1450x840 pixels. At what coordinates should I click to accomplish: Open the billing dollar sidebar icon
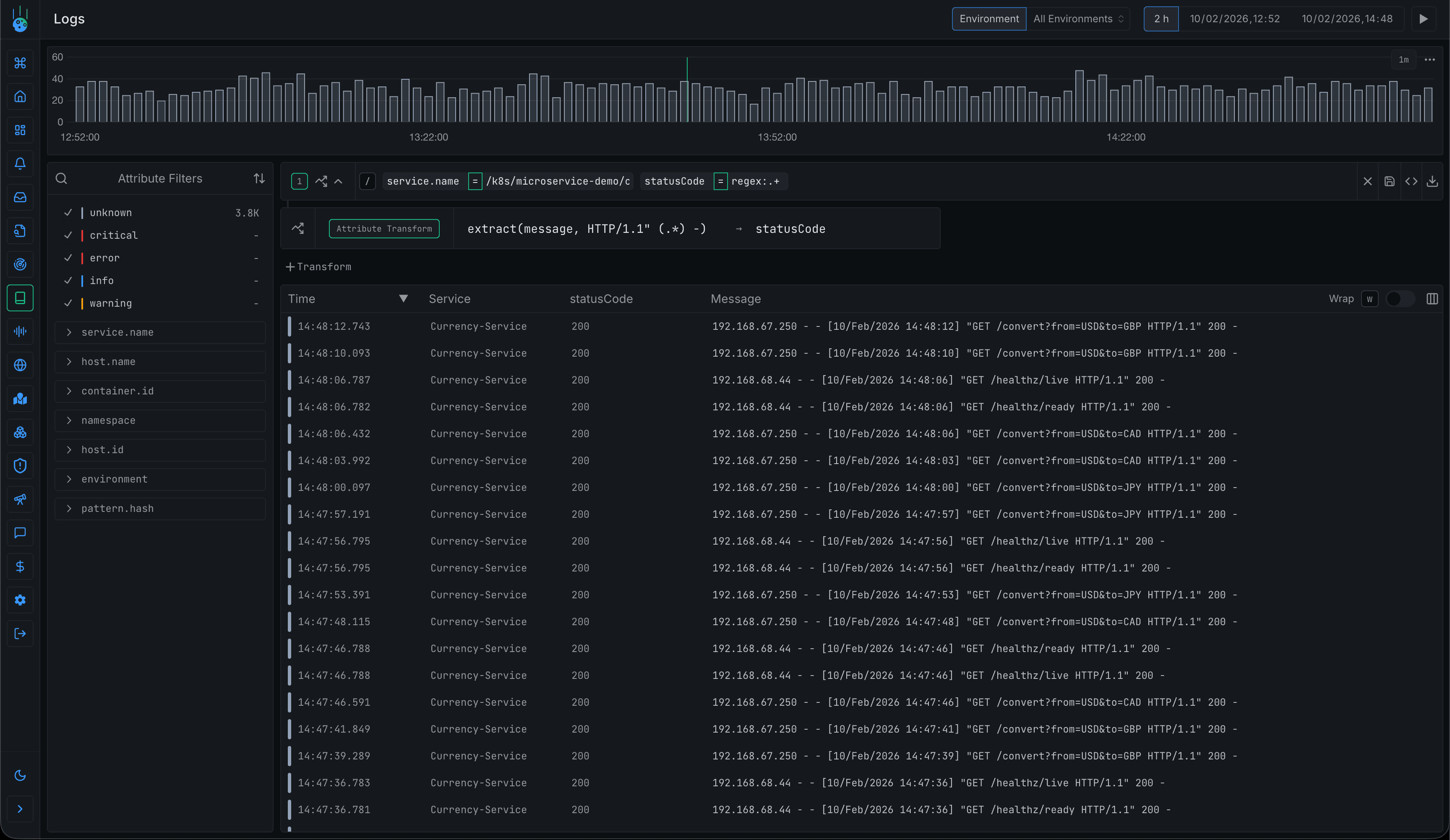pos(20,567)
